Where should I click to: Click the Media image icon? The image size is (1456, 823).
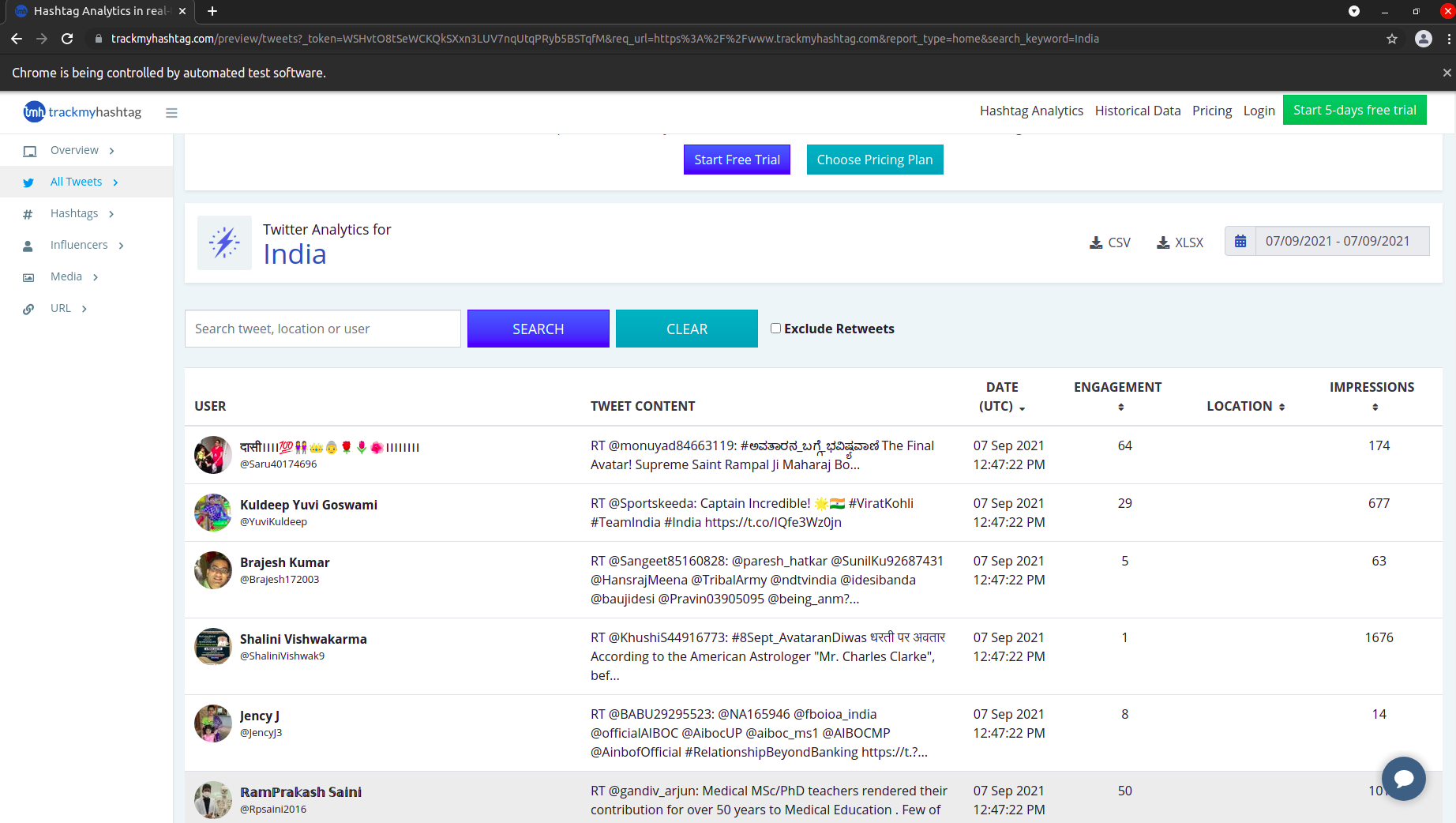28,277
